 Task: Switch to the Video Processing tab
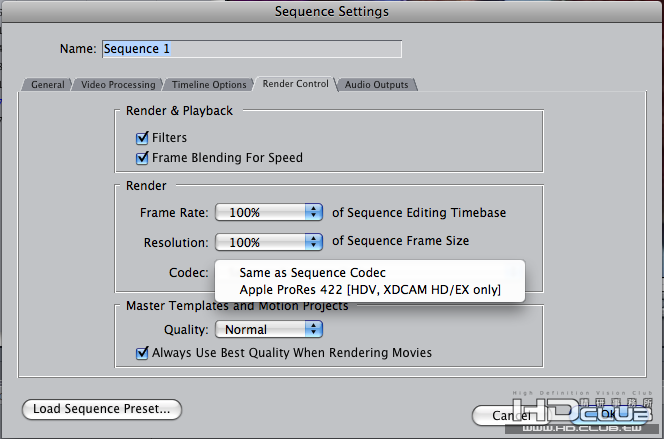click(x=118, y=85)
